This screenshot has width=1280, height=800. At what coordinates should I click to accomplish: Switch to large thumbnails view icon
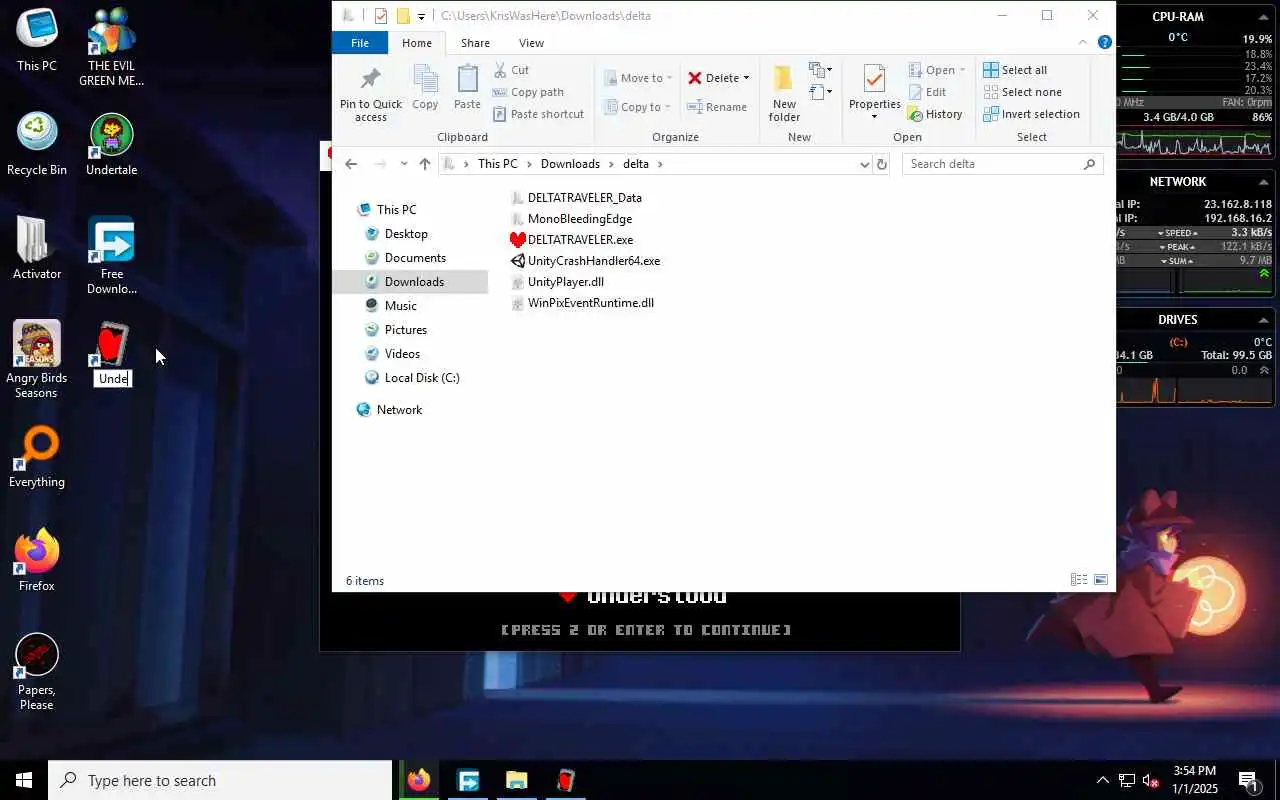(1101, 580)
